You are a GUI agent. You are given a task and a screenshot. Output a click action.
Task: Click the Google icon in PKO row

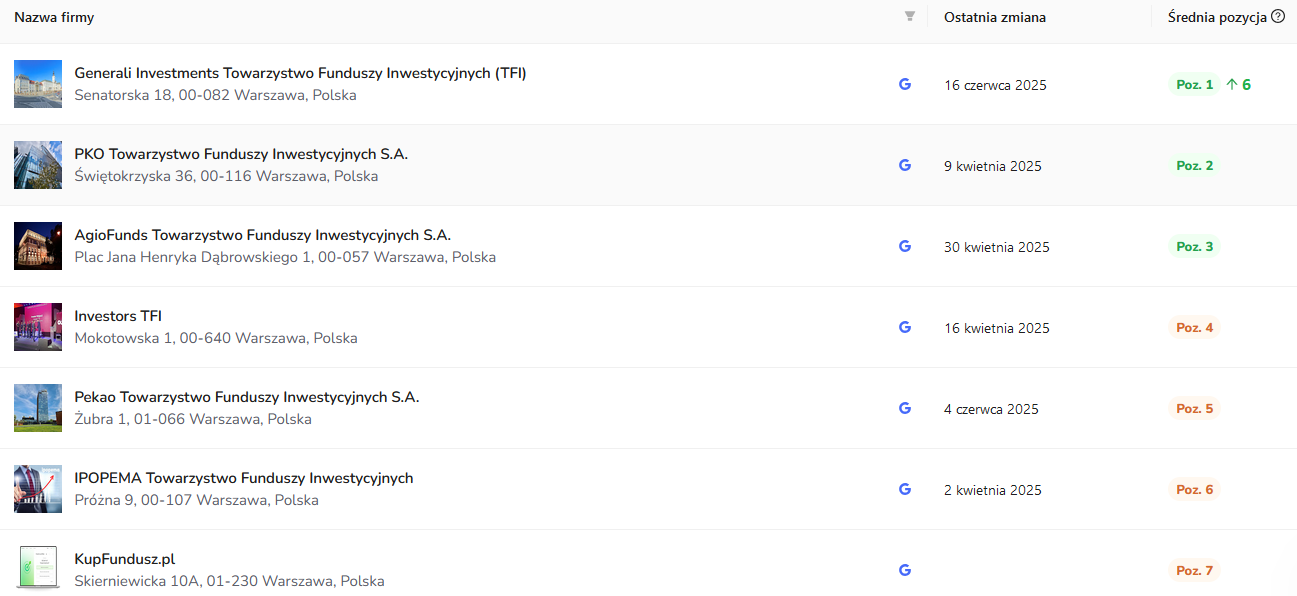[905, 166]
